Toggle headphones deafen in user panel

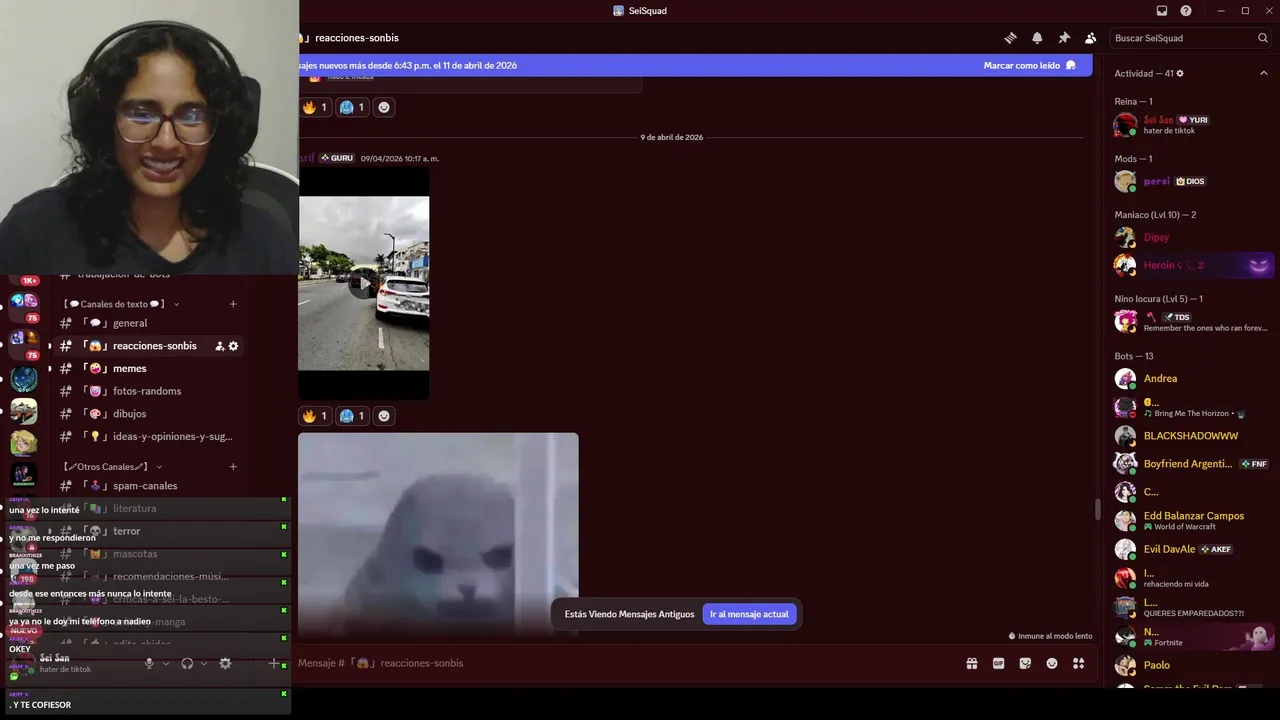tap(187, 663)
